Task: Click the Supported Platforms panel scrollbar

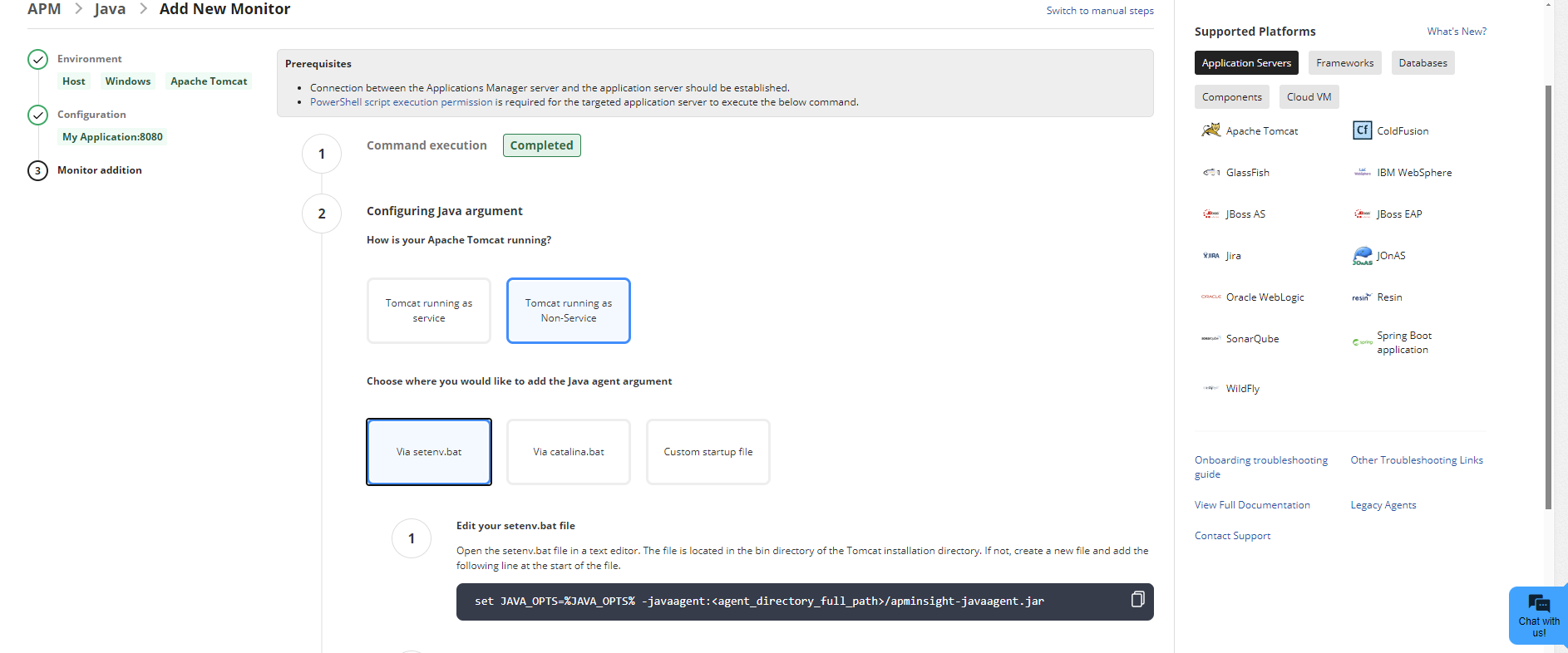Action: [1548, 297]
